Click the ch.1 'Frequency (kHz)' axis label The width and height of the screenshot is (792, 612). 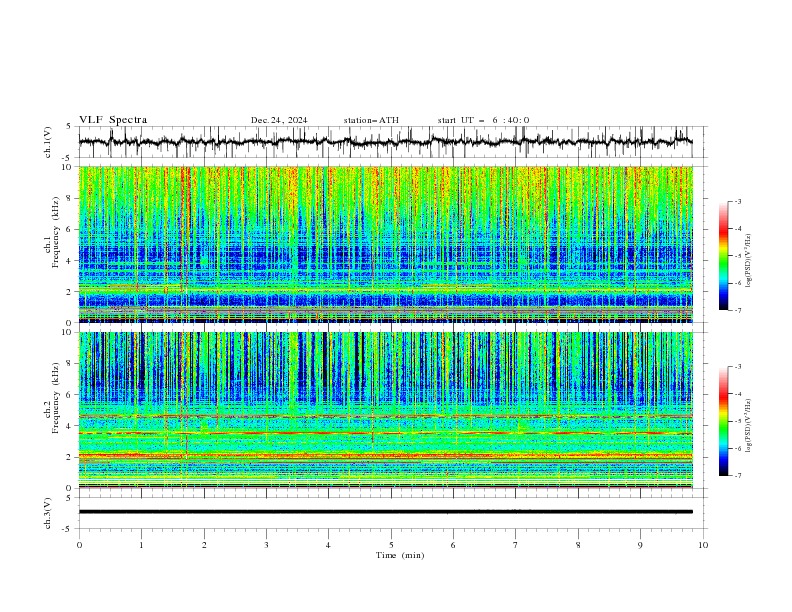56,230
